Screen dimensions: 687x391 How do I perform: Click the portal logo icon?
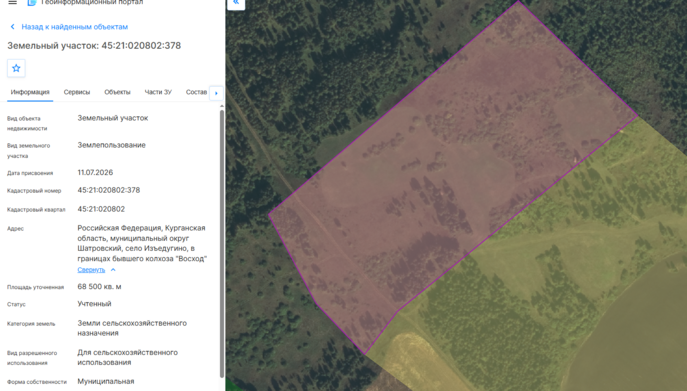pos(32,2)
